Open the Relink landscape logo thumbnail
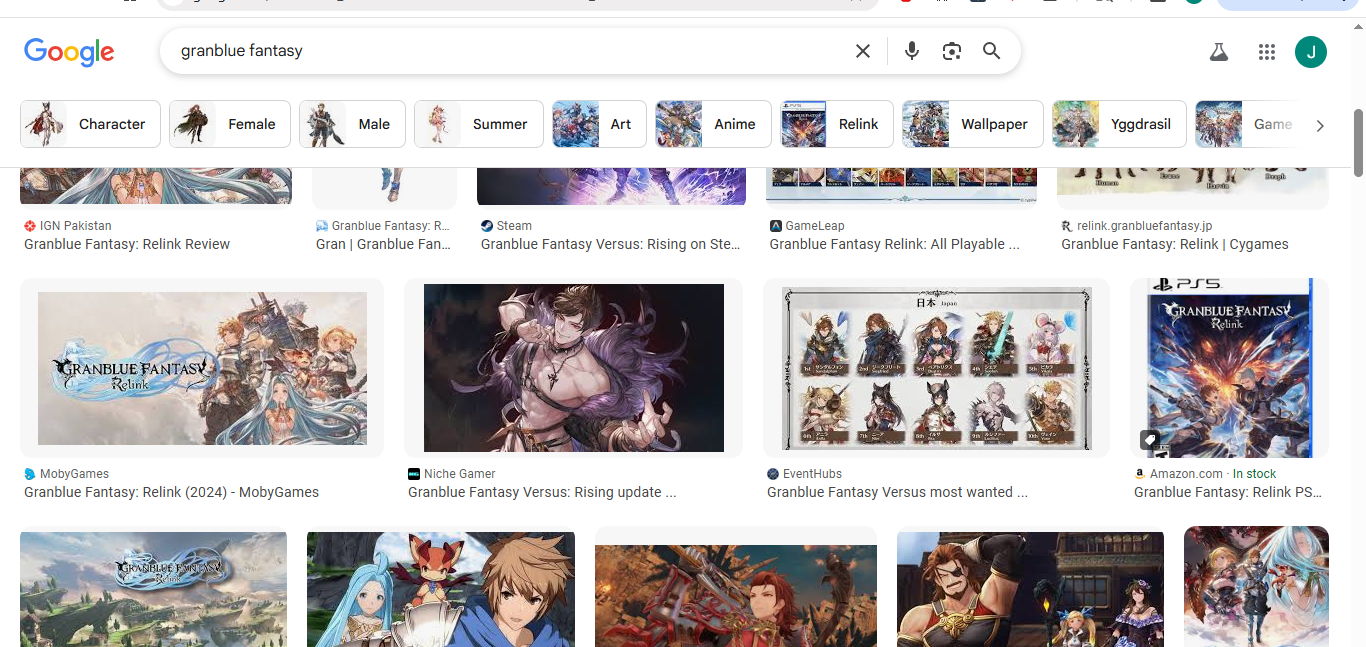Screen dimensions: 1366x647 point(153,589)
